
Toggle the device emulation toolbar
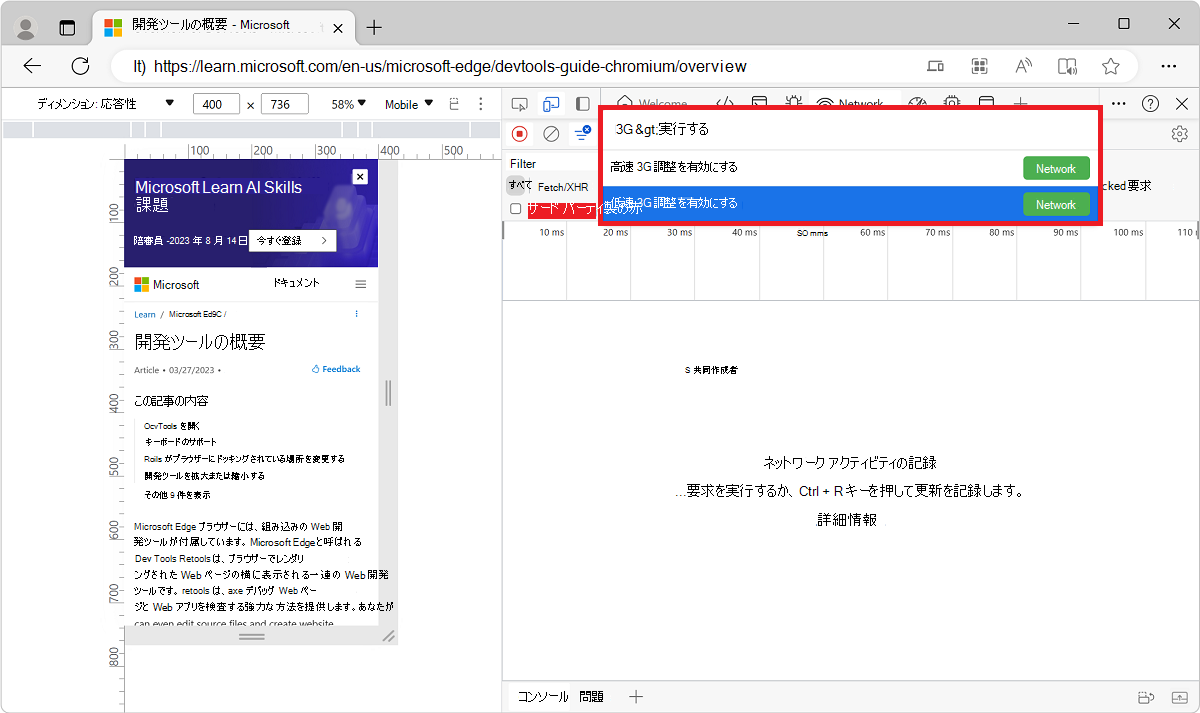click(551, 103)
